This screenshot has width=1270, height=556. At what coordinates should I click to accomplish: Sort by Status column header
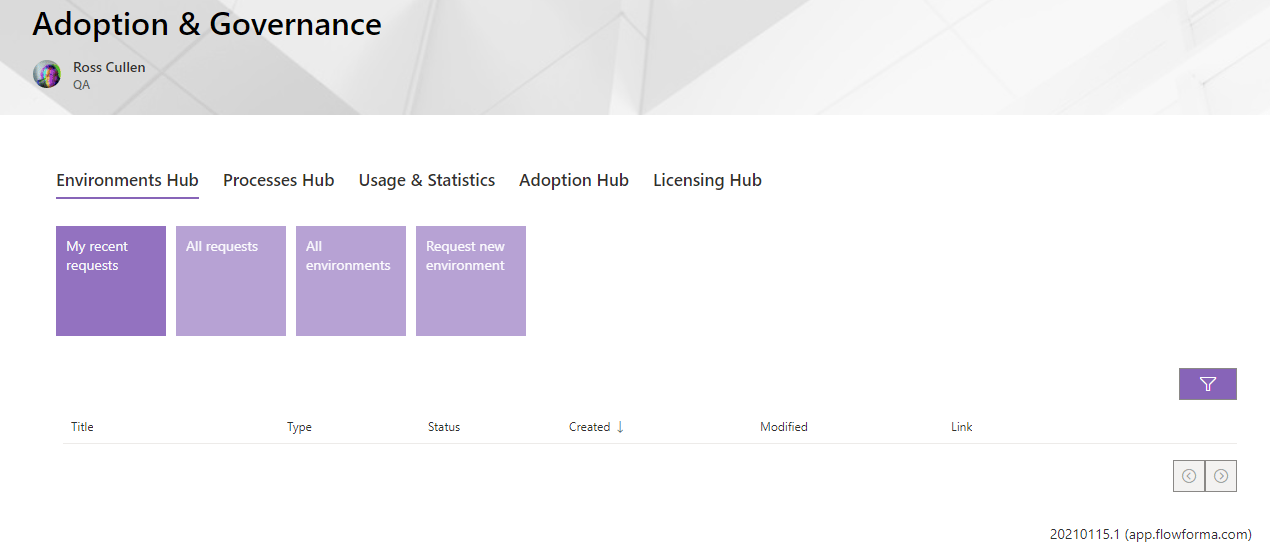click(x=444, y=427)
